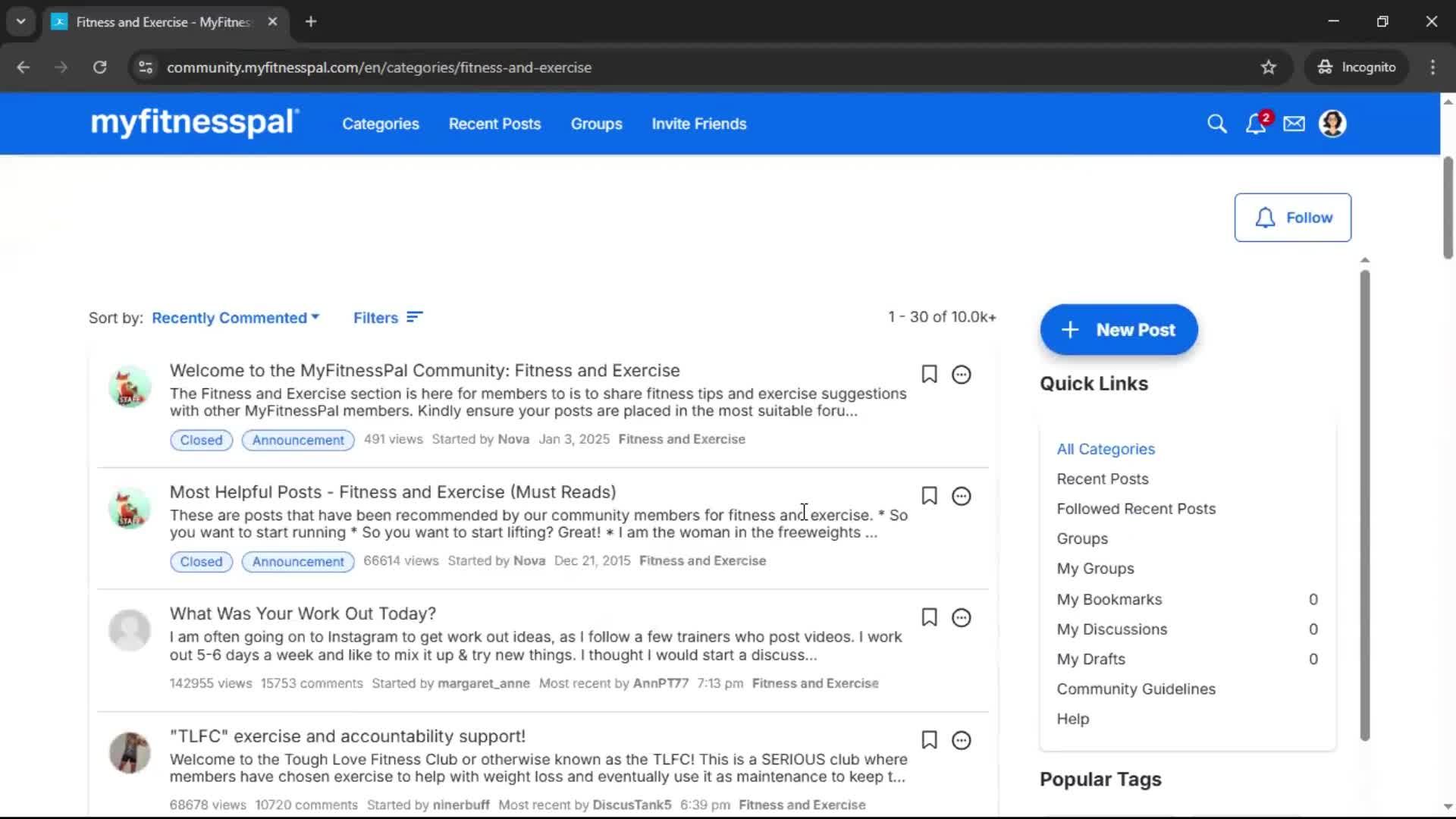Open All Categories quick link
This screenshot has height=819, width=1456.
(1106, 449)
